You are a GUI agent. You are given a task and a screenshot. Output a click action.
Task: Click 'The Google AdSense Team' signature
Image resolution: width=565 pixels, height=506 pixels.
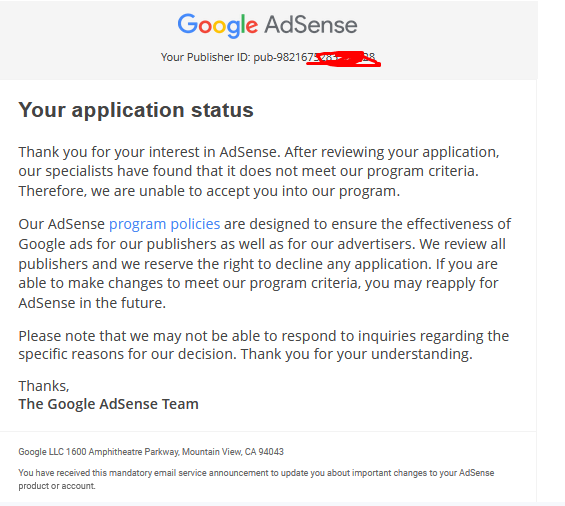(108, 404)
